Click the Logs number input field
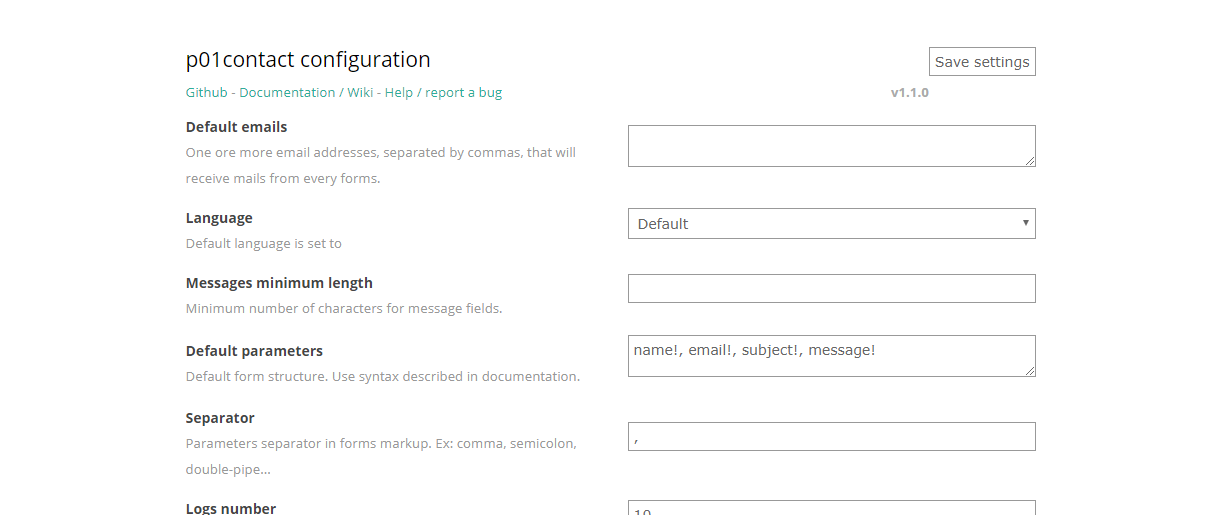This screenshot has width=1213, height=515. (831, 508)
